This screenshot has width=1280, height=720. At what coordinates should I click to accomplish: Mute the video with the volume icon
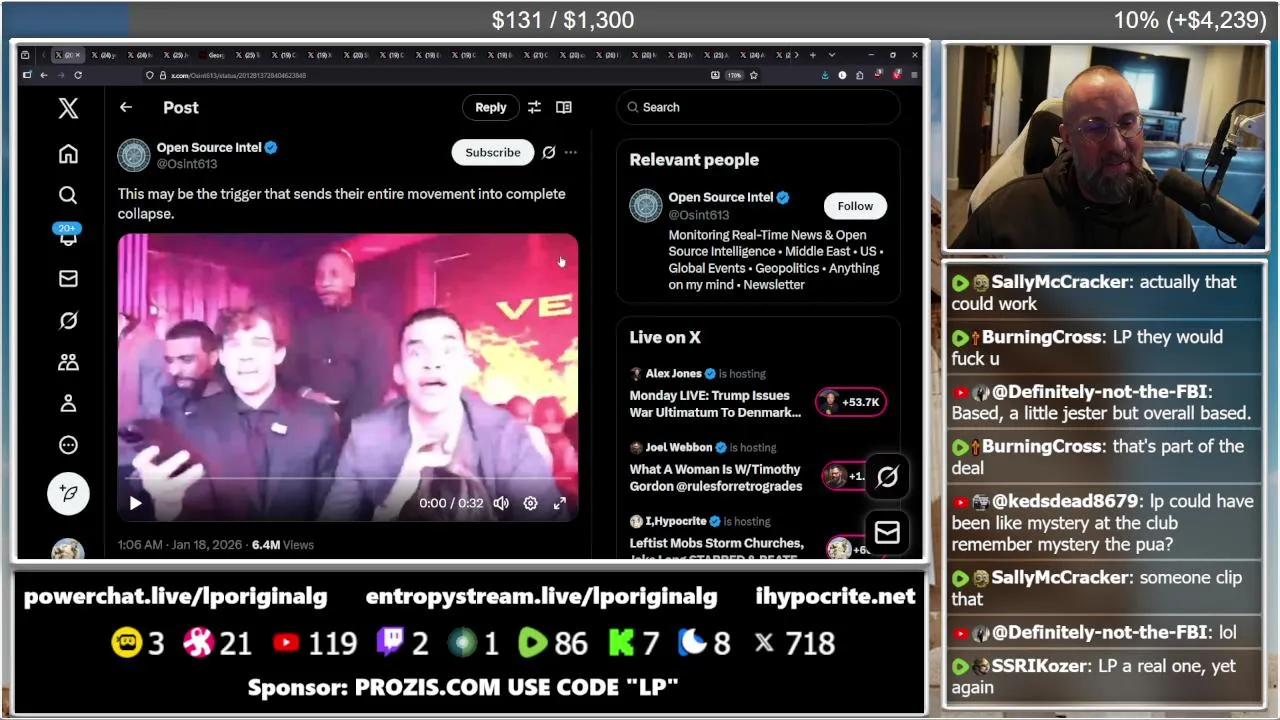501,503
